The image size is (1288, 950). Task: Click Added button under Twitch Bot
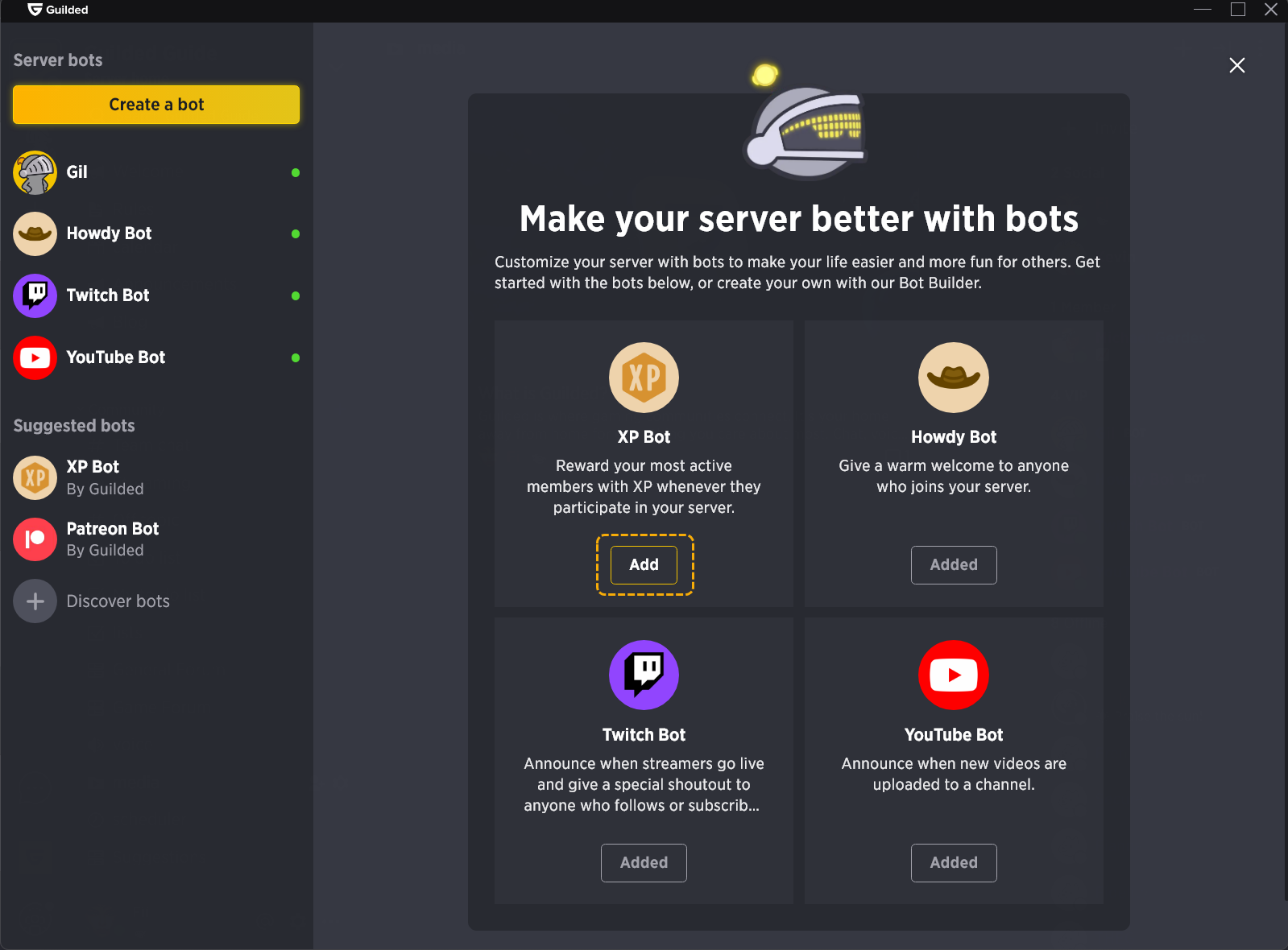(x=644, y=863)
